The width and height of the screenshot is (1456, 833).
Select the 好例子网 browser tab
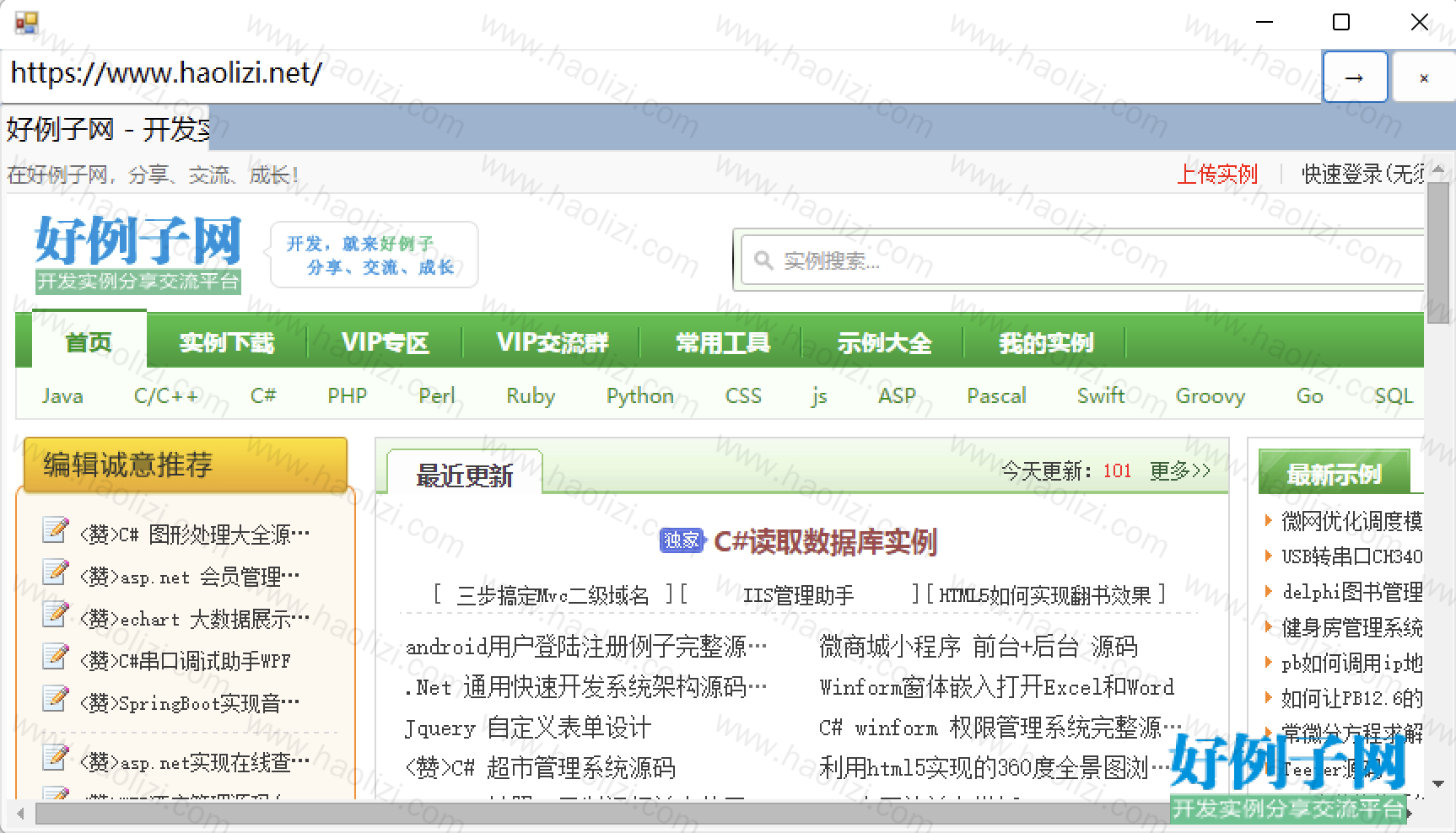(x=106, y=129)
